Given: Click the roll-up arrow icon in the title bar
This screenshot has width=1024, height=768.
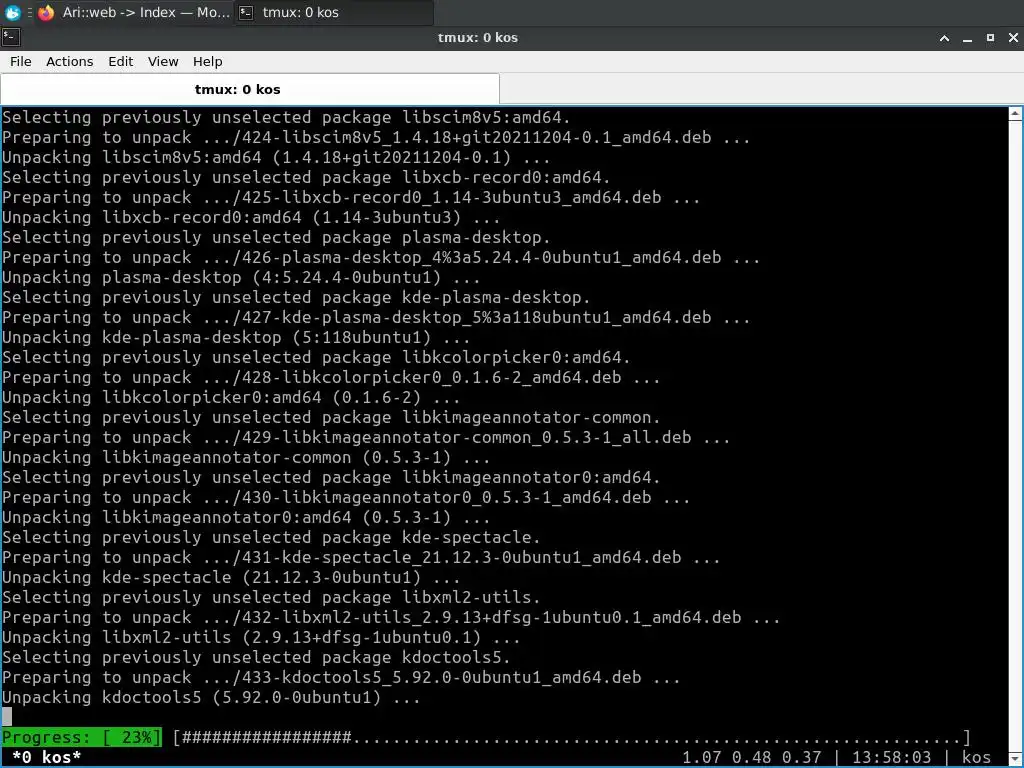Looking at the screenshot, I should [x=944, y=38].
